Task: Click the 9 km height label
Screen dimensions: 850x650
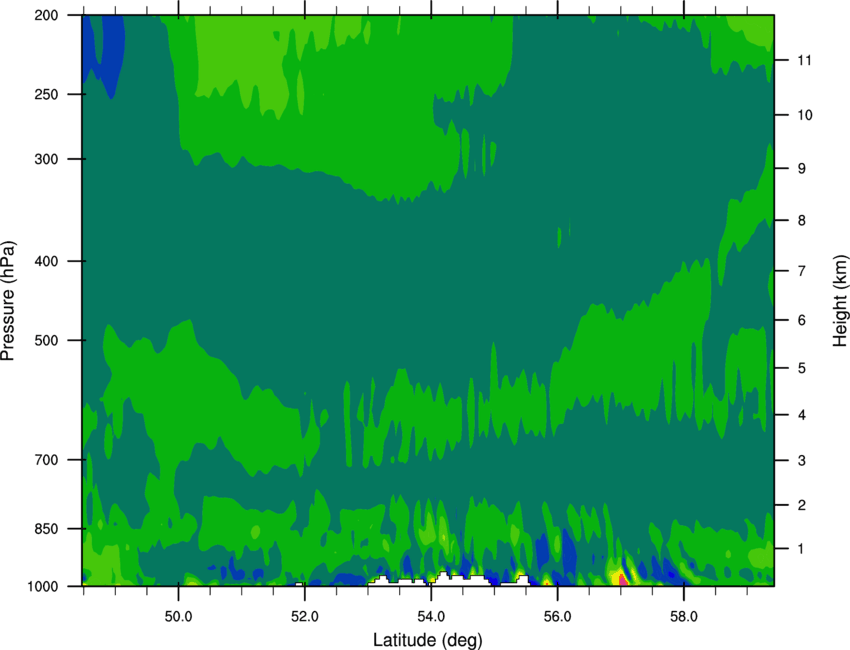Action: click(x=801, y=169)
